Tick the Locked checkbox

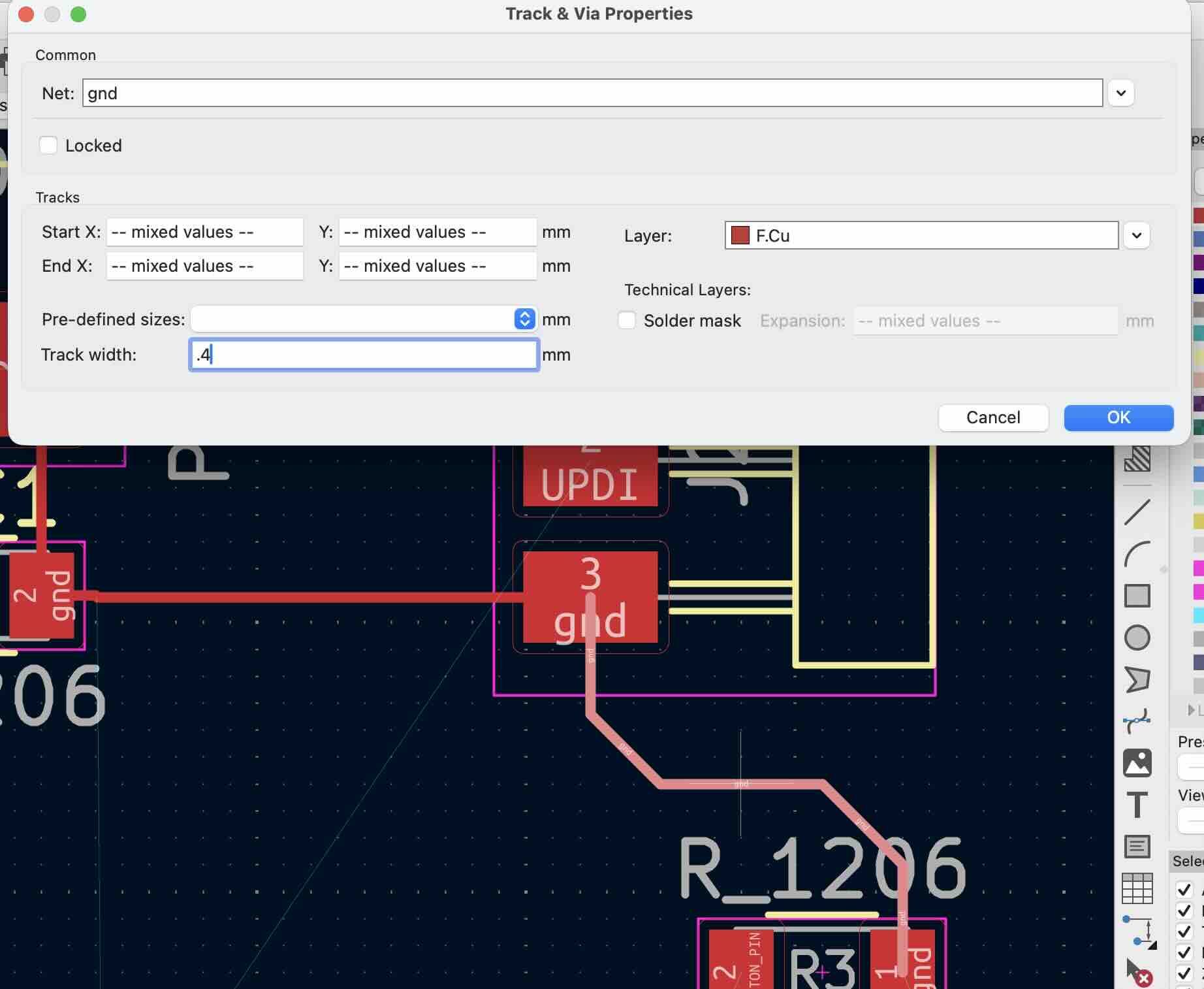pyautogui.click(x=48, y=145)
